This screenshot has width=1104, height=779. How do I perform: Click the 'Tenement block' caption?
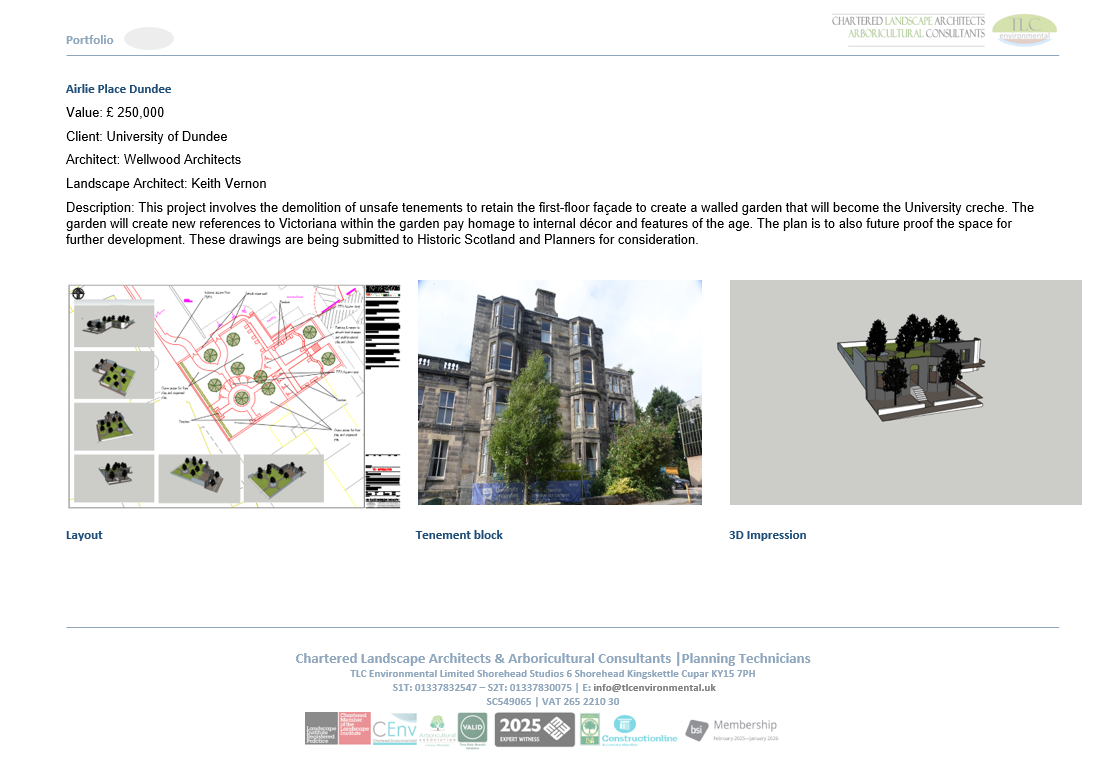(459, 535)
